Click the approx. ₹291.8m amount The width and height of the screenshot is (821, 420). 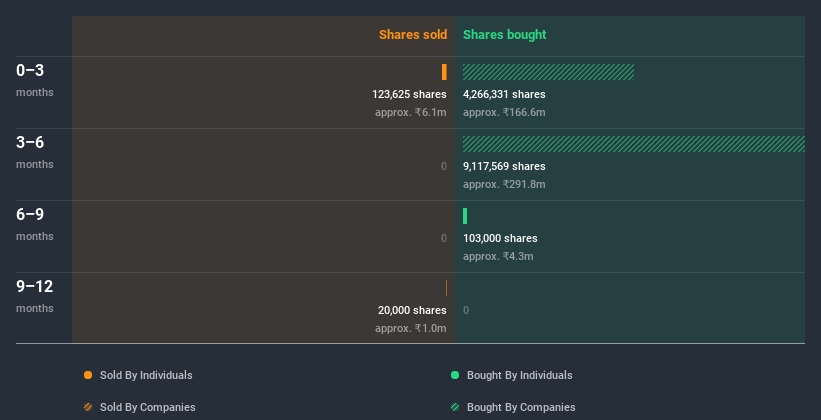point(504,184)
